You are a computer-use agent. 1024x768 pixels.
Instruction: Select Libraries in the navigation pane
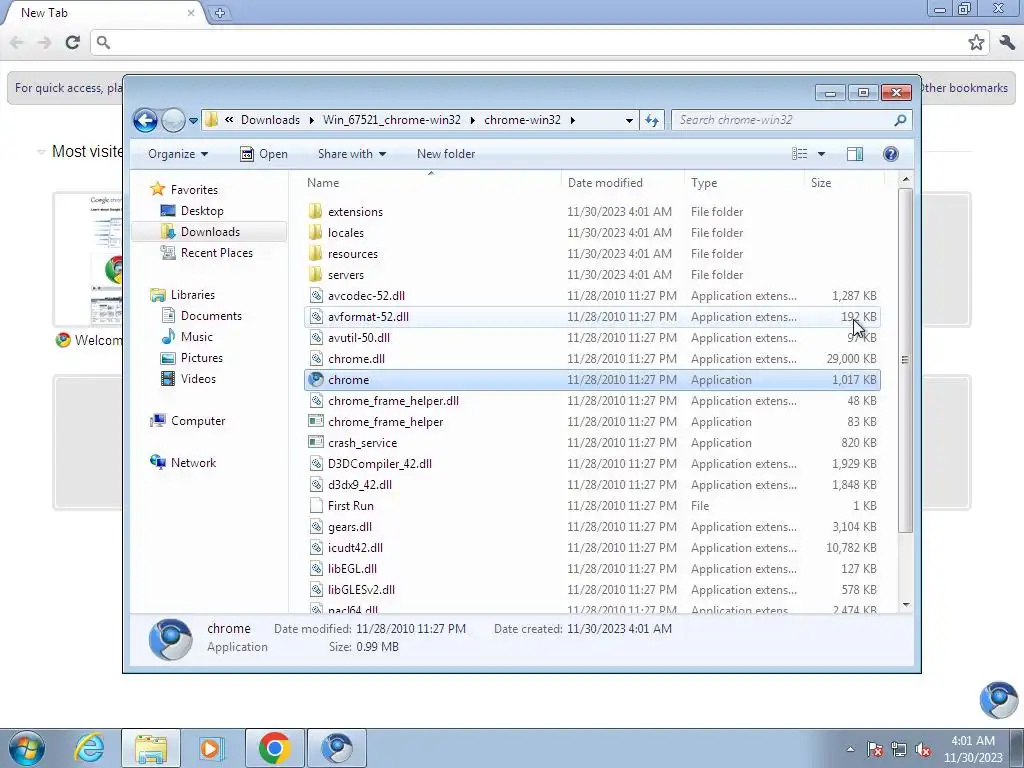click(193, 295)
